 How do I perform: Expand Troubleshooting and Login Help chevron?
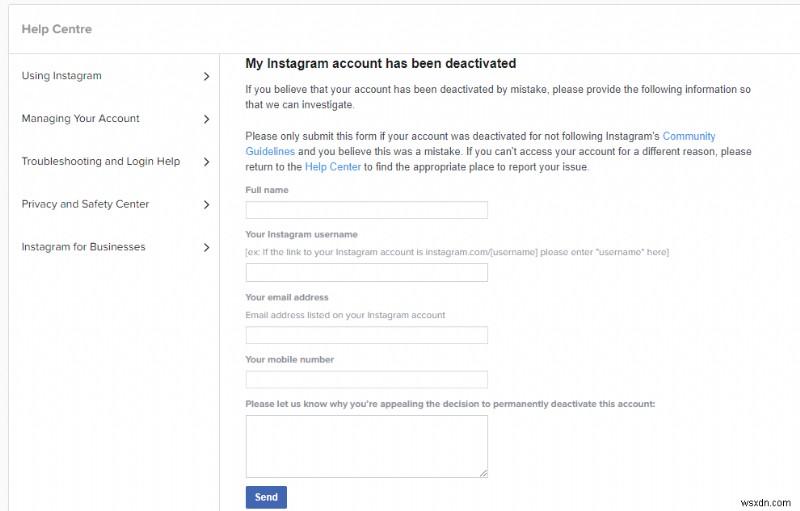(206, 162)
